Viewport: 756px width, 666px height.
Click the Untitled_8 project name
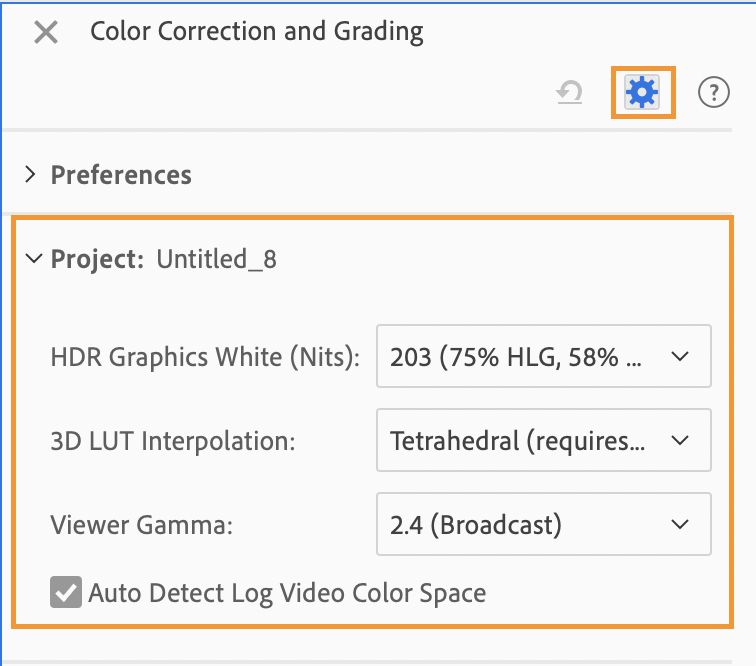[216, 260]
